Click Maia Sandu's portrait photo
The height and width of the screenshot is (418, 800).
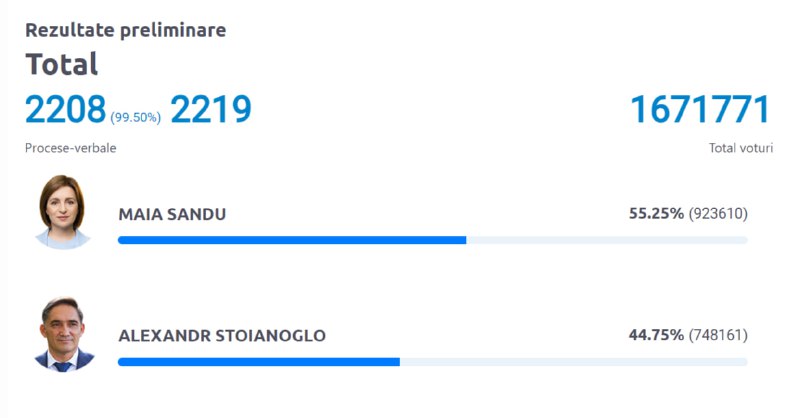click(63, 212)
